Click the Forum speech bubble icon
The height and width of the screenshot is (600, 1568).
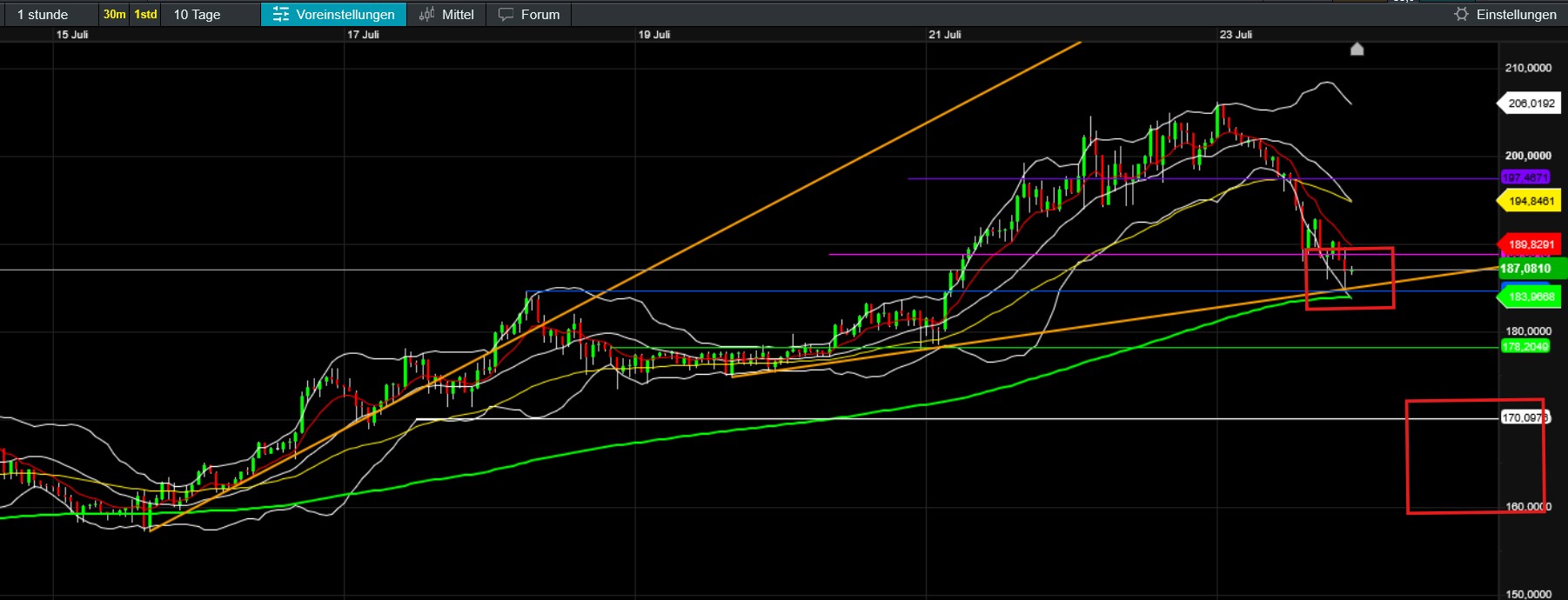pos(506,15)
